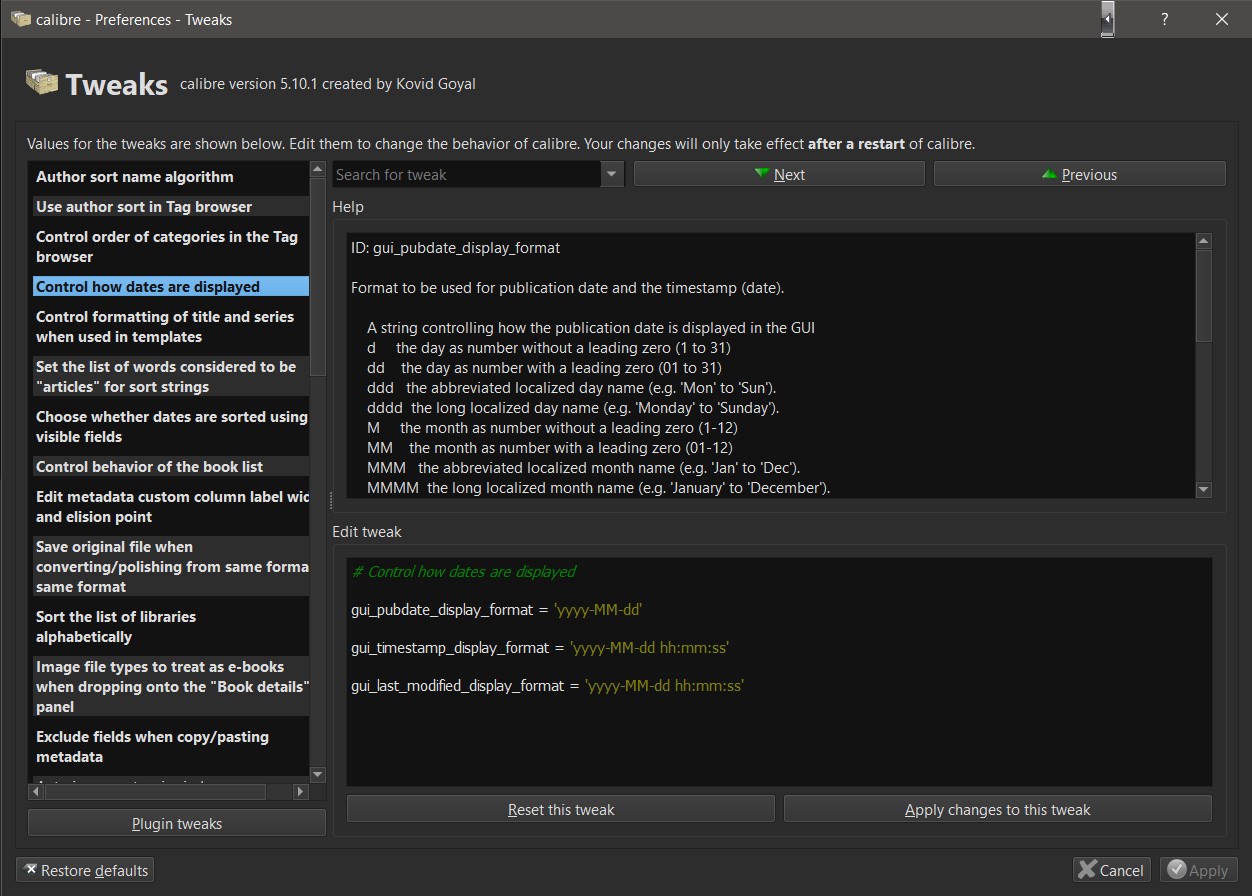
Task: Open the Search for tweak dropdown arrow
Action: [x=612, y=174]
